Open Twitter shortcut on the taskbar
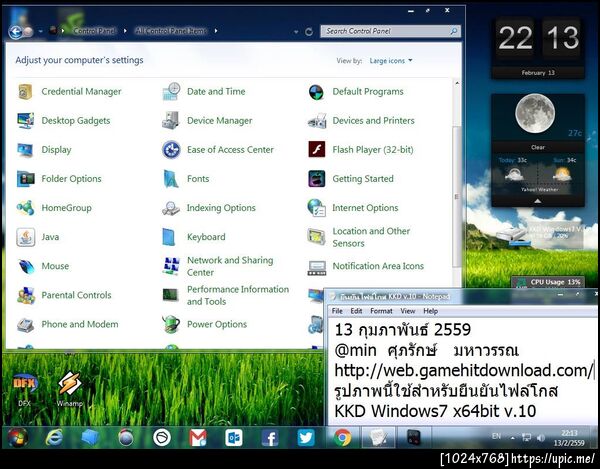The image size is (600, 469). pos(306,438)
